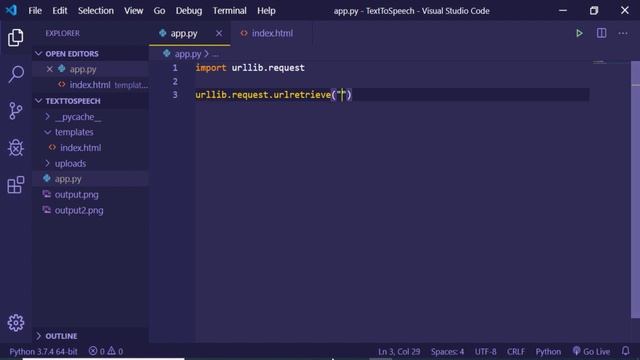Open the Go menu

click(x=159, y=11)
